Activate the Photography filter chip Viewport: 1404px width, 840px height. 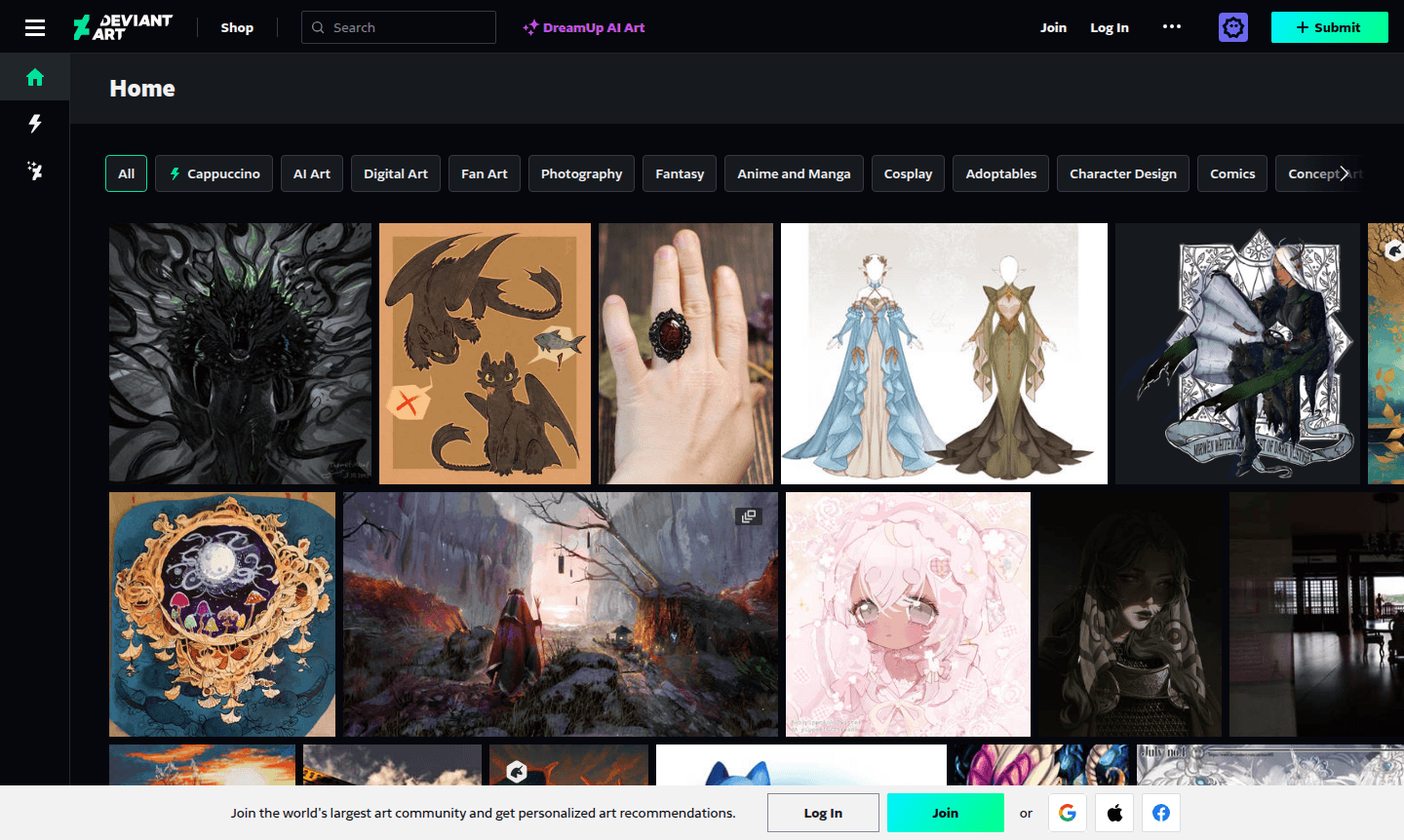click(581, 172)
